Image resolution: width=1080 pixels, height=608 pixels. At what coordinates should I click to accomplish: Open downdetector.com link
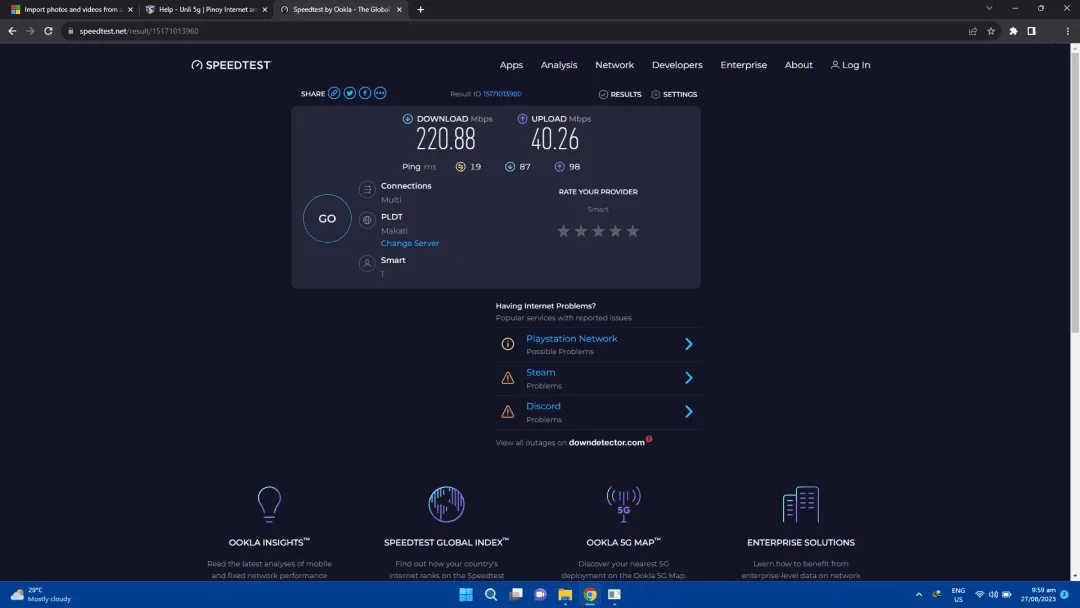(607, 443)
